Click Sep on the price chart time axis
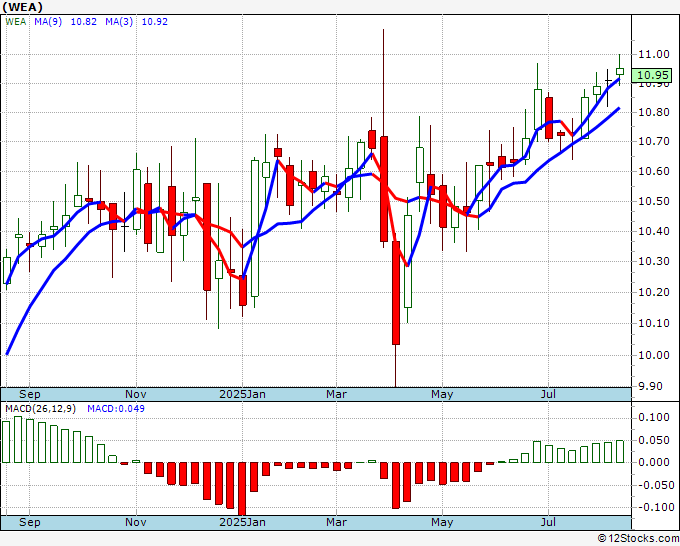The image size is (680, 546). (29, 394)
